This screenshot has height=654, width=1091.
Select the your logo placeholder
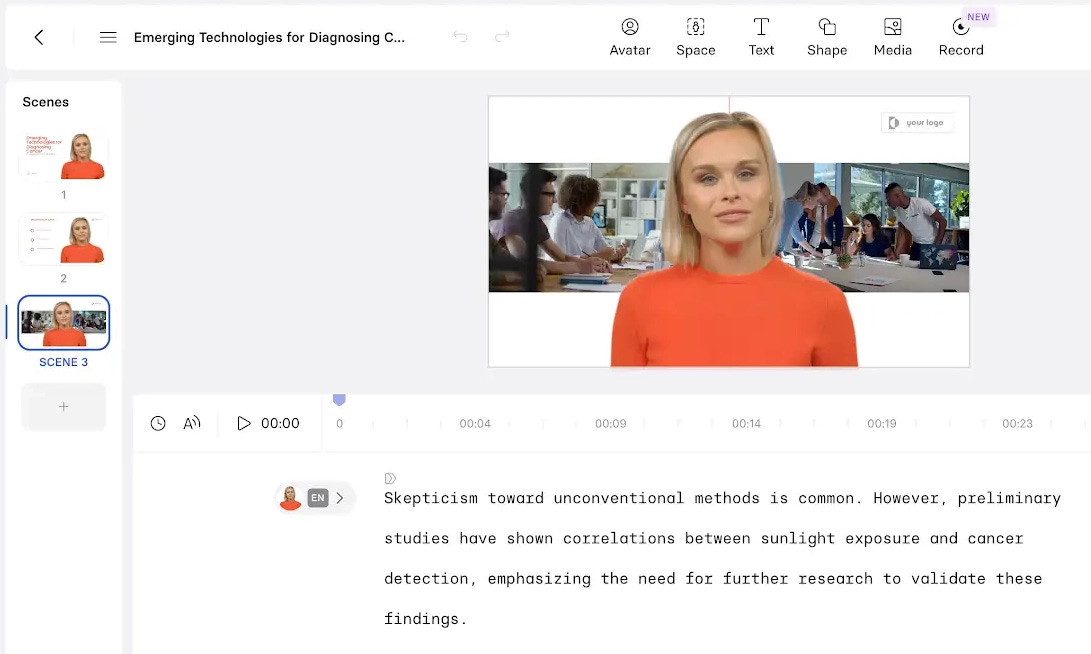click(x=917, y=122)
